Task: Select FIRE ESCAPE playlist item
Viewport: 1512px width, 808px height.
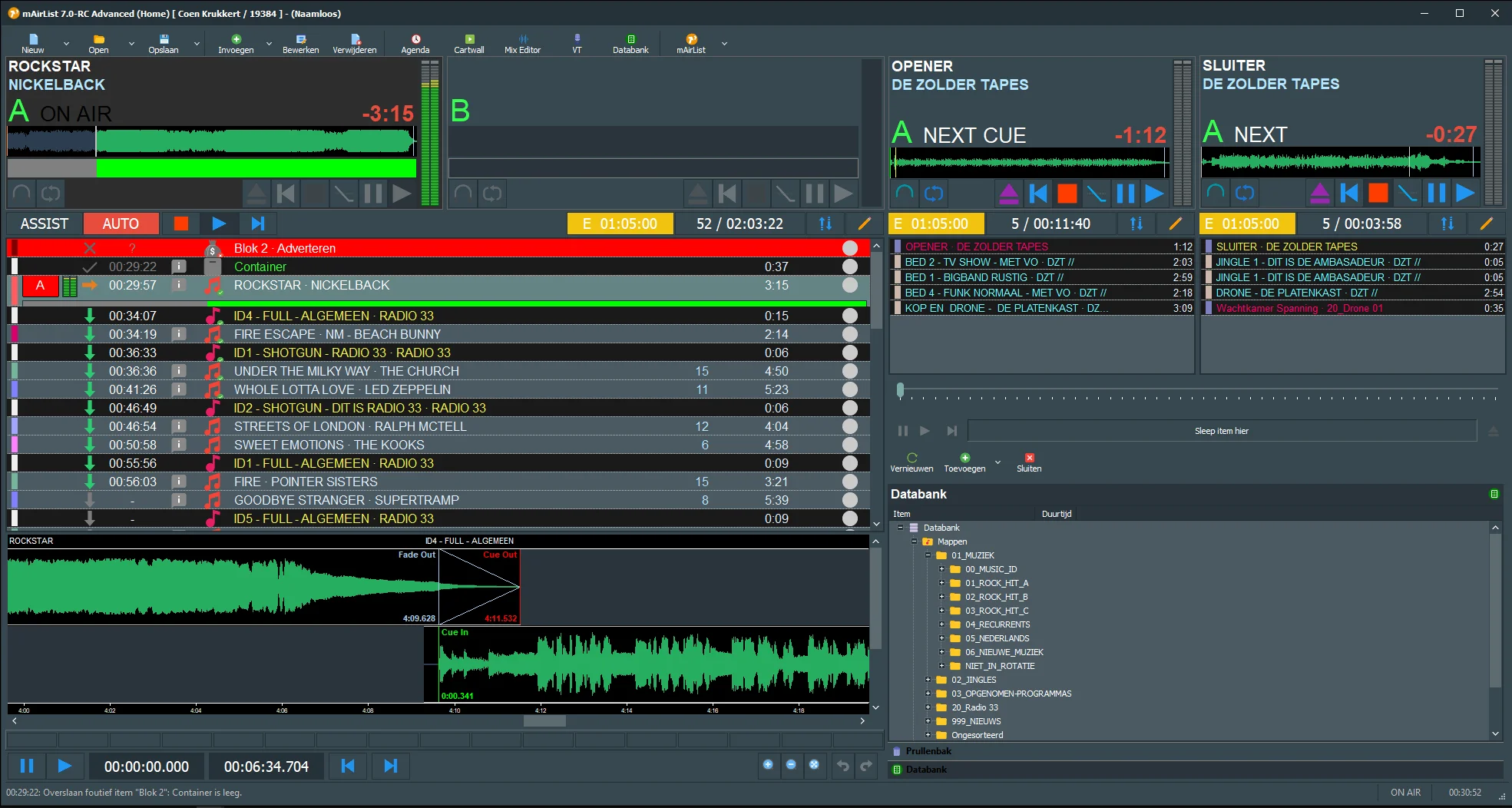Action: coord(338,334)
